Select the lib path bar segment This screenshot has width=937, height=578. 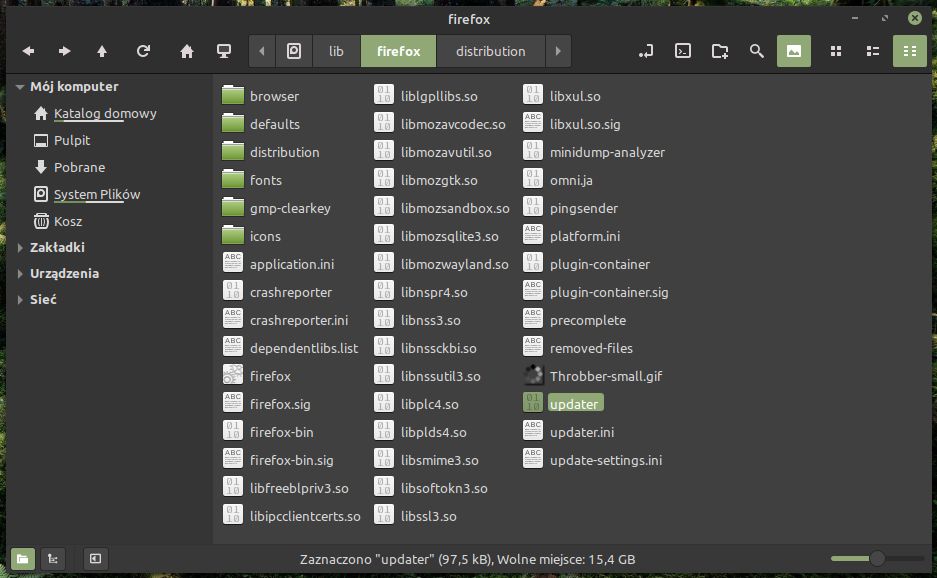[336, 51]
